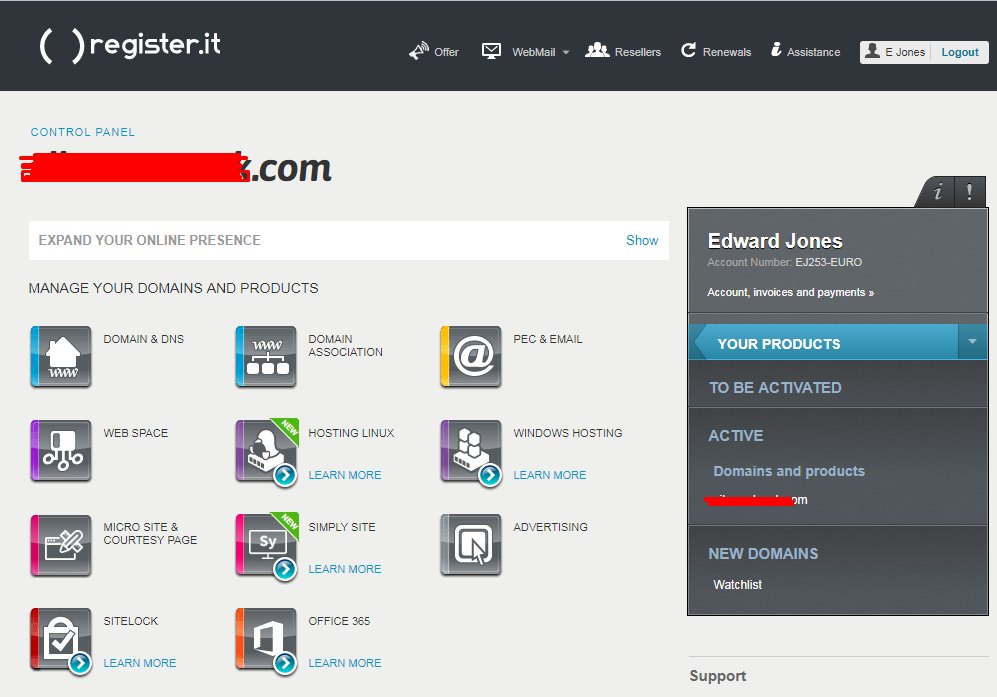Viewport: 997px width, 697px height.
Task: Open the Micro Site & Courtesy Page icon
Action: 61,545
